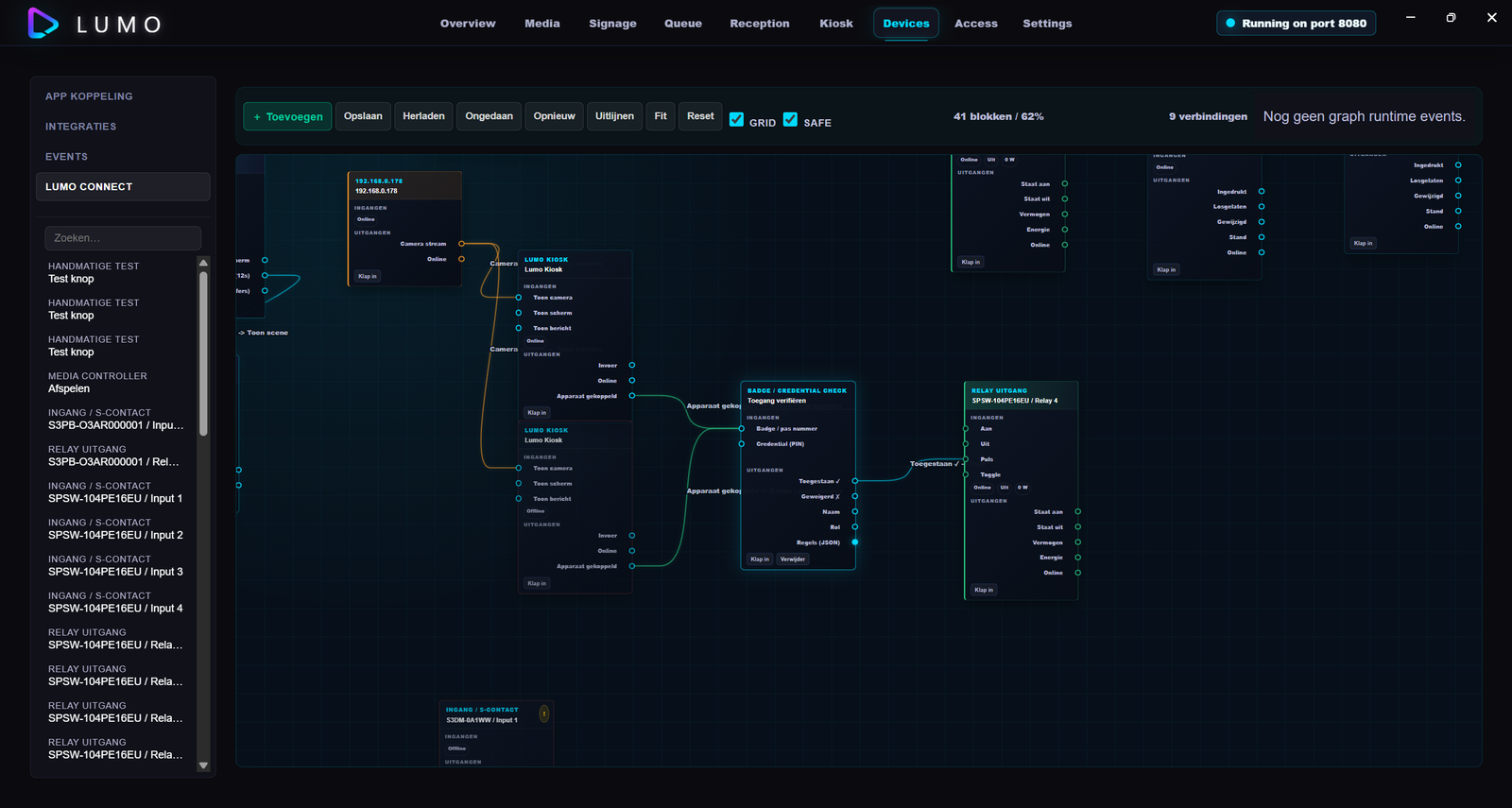Click the Energie output port on Relay 4 node
The height and width of the screenshot is (808, 1512).
pyautogui.click(x=1078, y=558)
